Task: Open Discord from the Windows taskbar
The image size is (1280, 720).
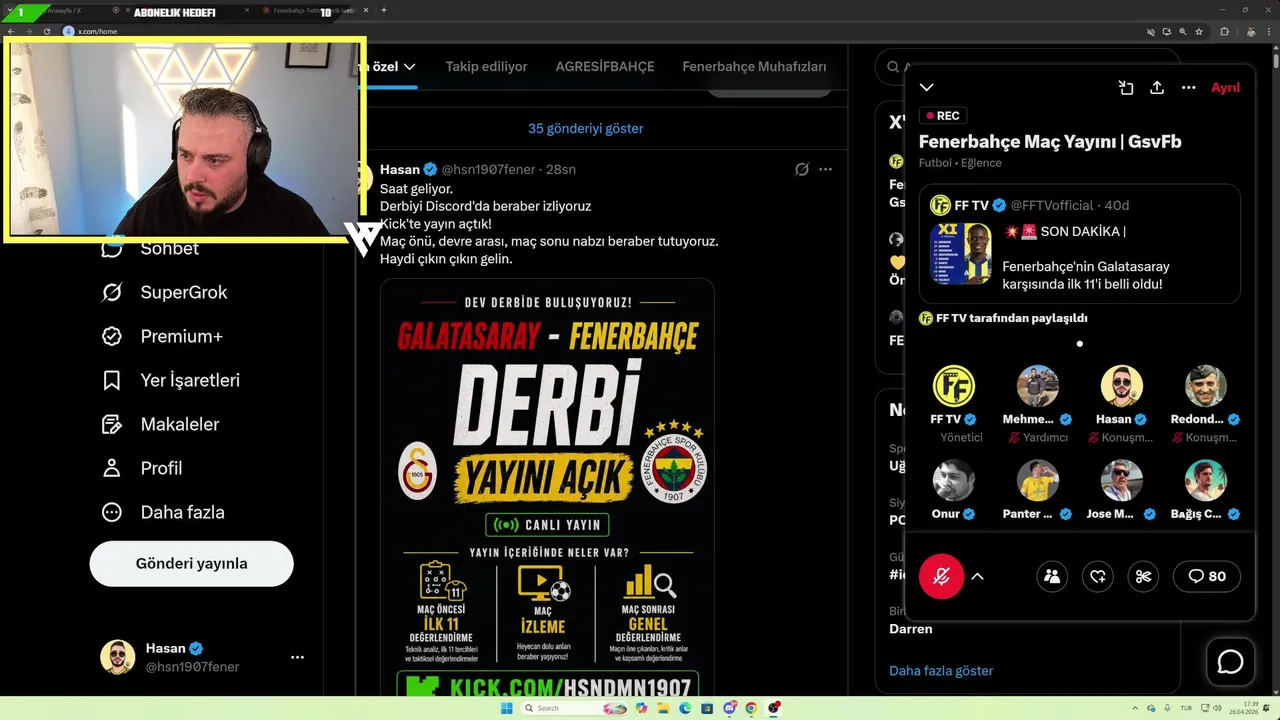Action: [x=730, y=708]
